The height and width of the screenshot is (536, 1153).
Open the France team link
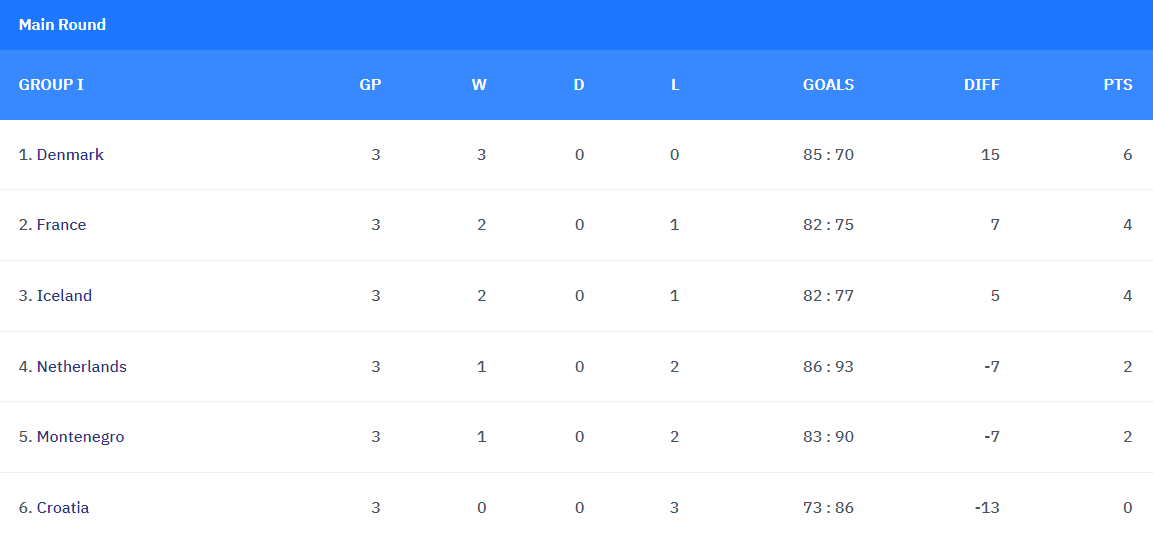[x=61, y=225]
